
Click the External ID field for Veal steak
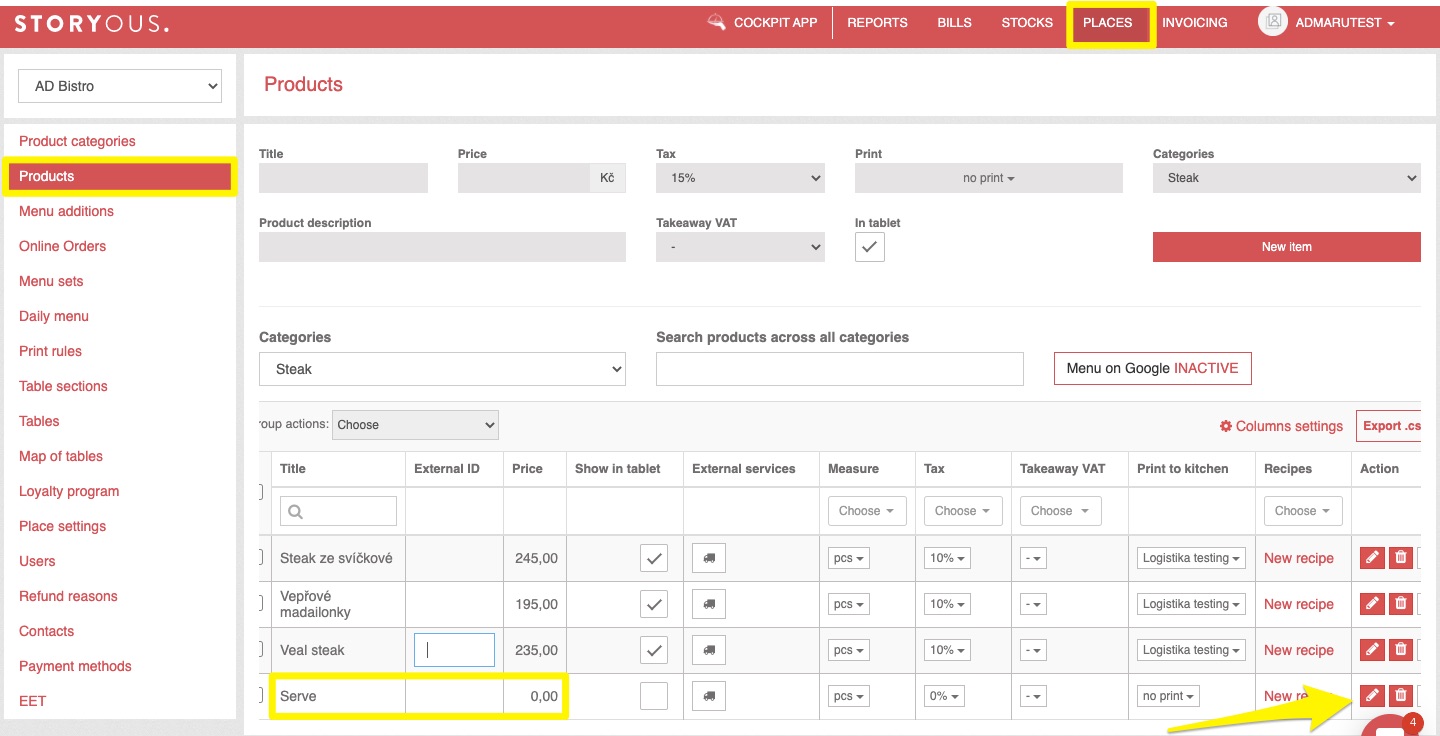pos(454,650)
